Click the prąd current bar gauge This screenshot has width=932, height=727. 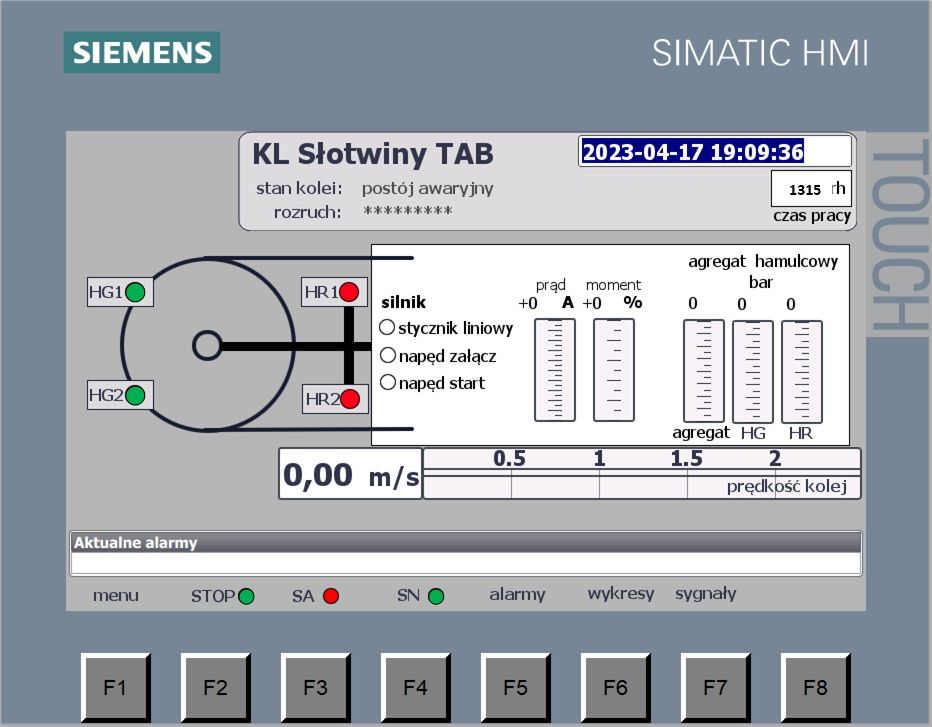point(555,370)
